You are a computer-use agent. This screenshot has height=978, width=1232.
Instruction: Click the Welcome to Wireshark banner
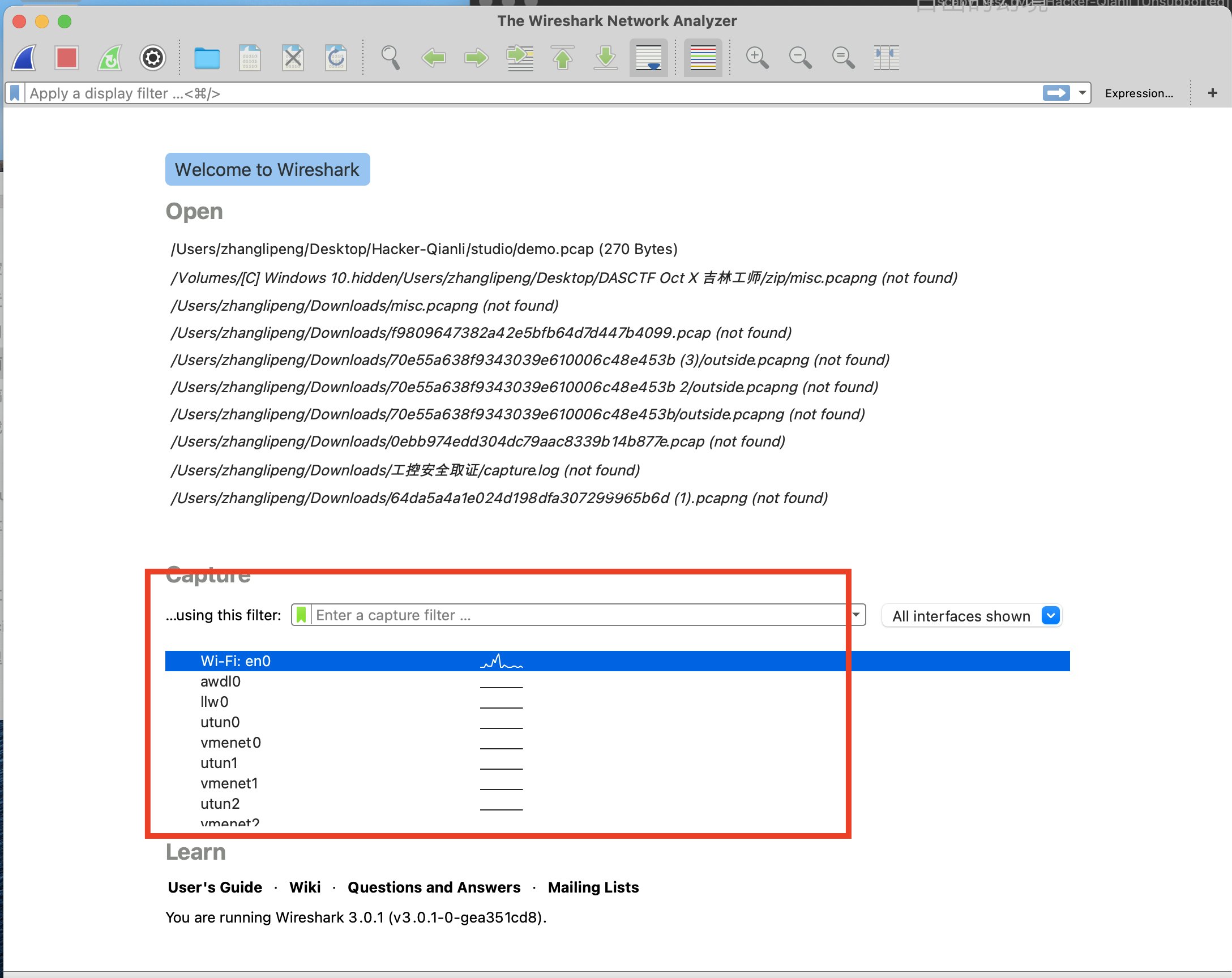pyautogui.click(x=267, y=169)
